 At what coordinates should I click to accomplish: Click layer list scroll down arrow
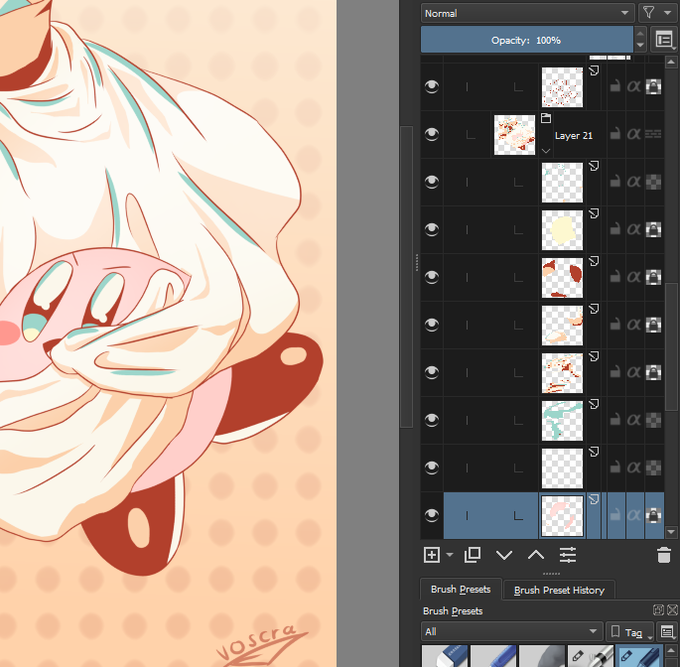671,532
